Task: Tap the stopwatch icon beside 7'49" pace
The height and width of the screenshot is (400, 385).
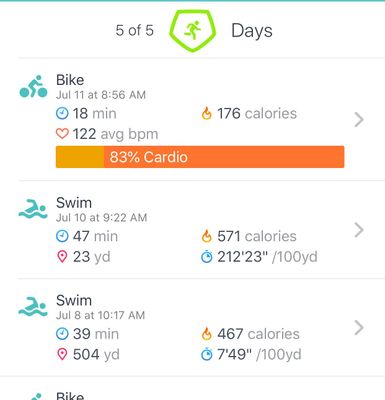Action: (x=207, y=354)
